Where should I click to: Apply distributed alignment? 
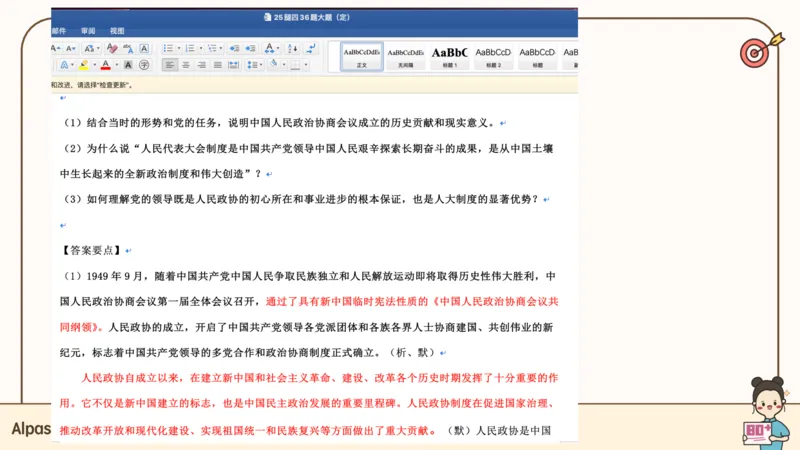click(234, 65)
